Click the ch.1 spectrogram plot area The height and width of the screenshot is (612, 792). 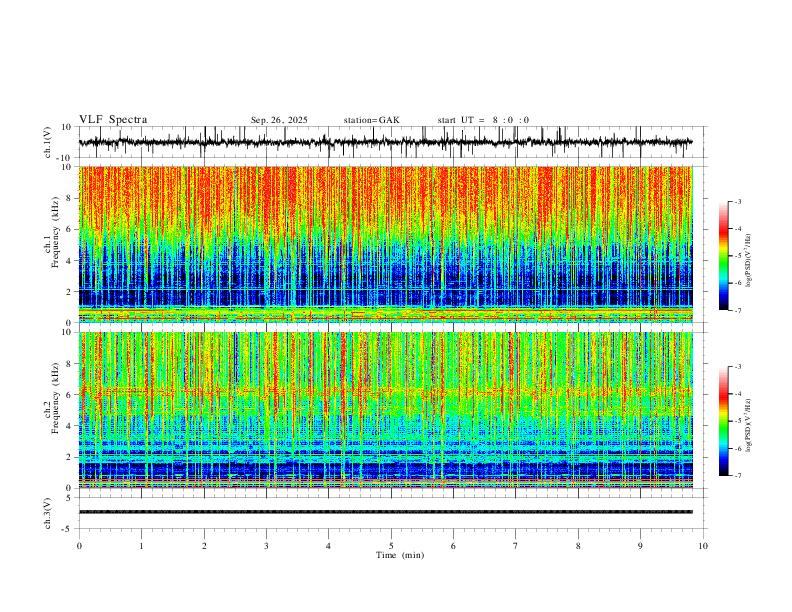[385, 244]
